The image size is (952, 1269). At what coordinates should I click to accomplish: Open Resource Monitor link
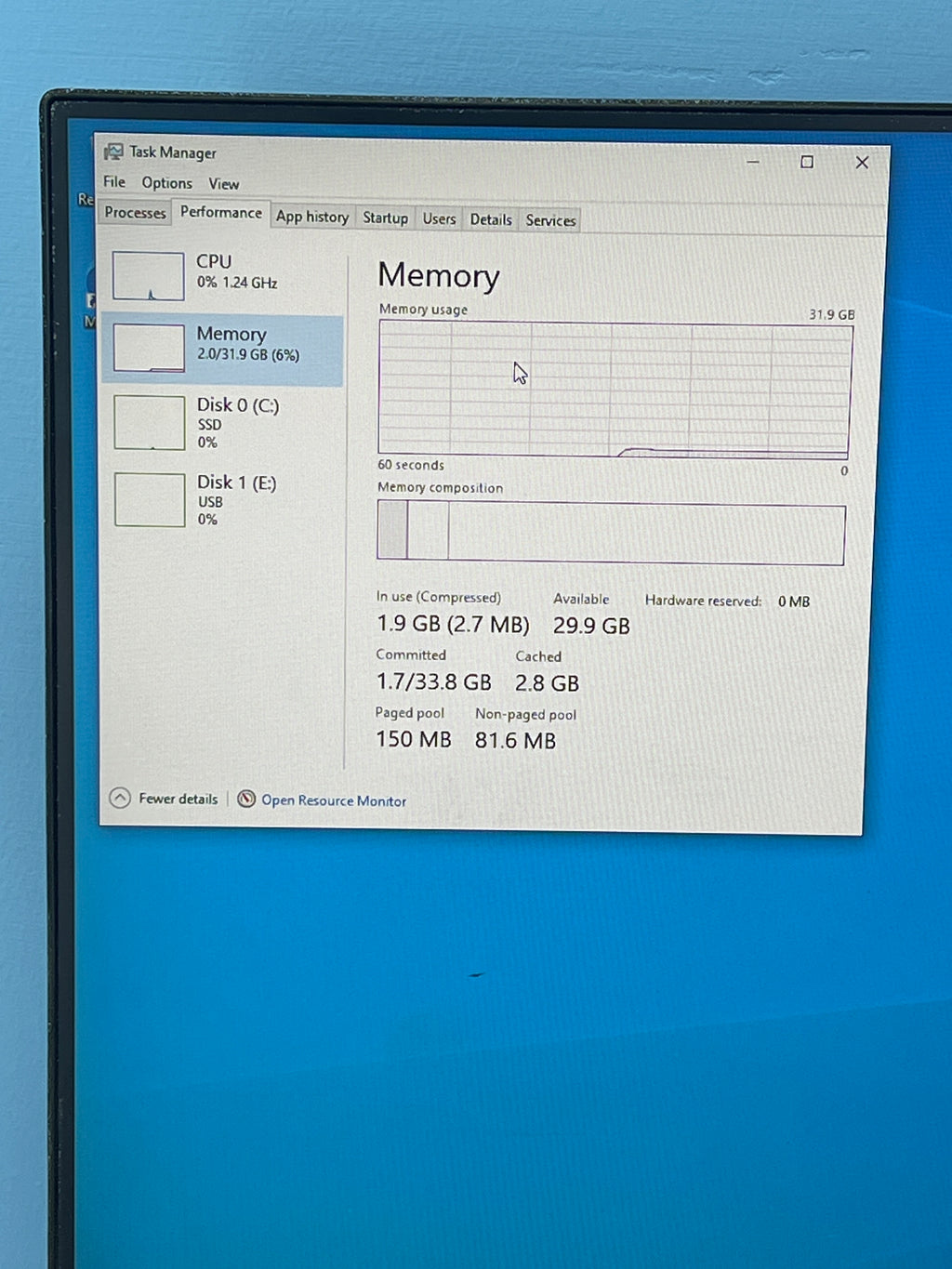334,800
